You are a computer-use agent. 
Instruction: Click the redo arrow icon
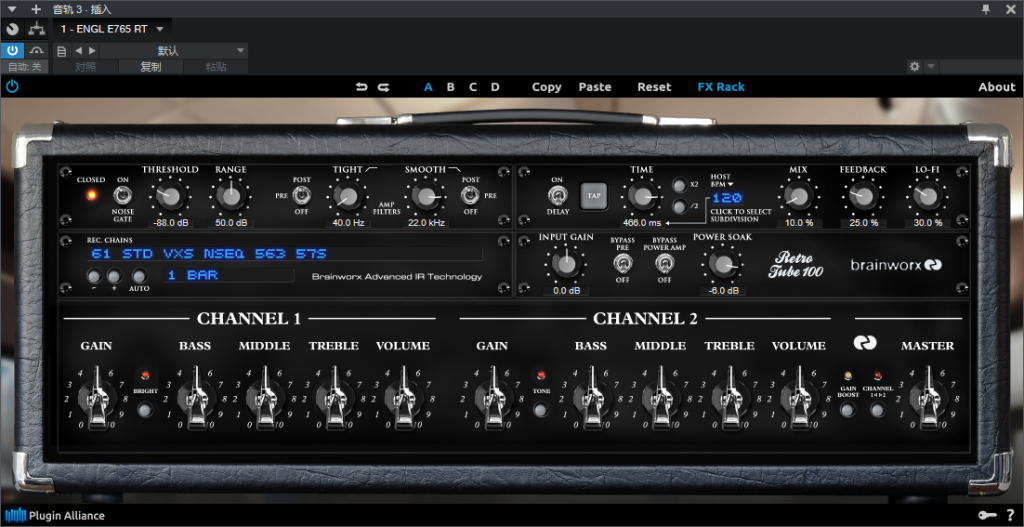click(x=383, y=87)
